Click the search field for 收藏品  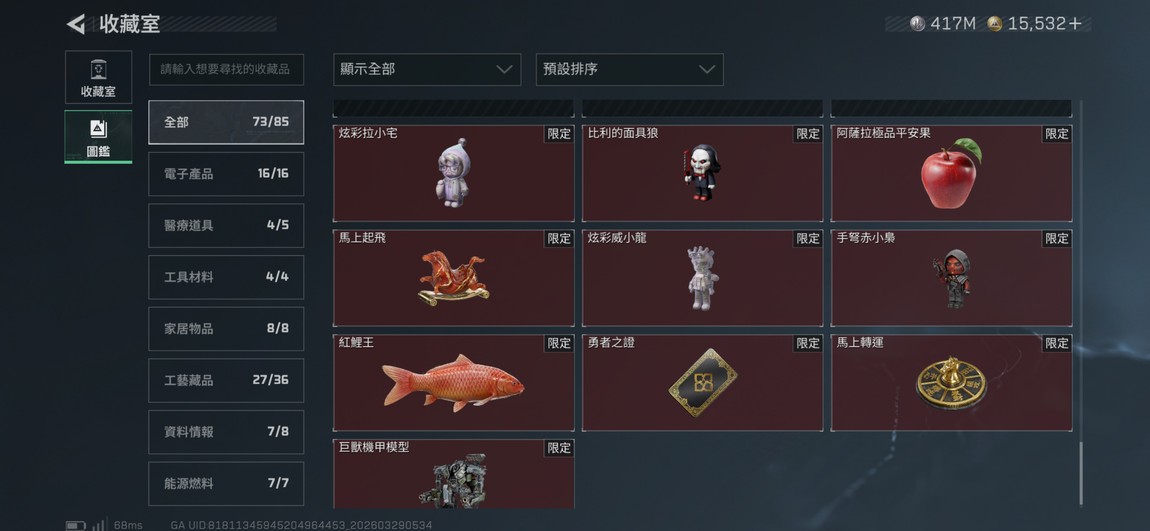coord(226,70)
